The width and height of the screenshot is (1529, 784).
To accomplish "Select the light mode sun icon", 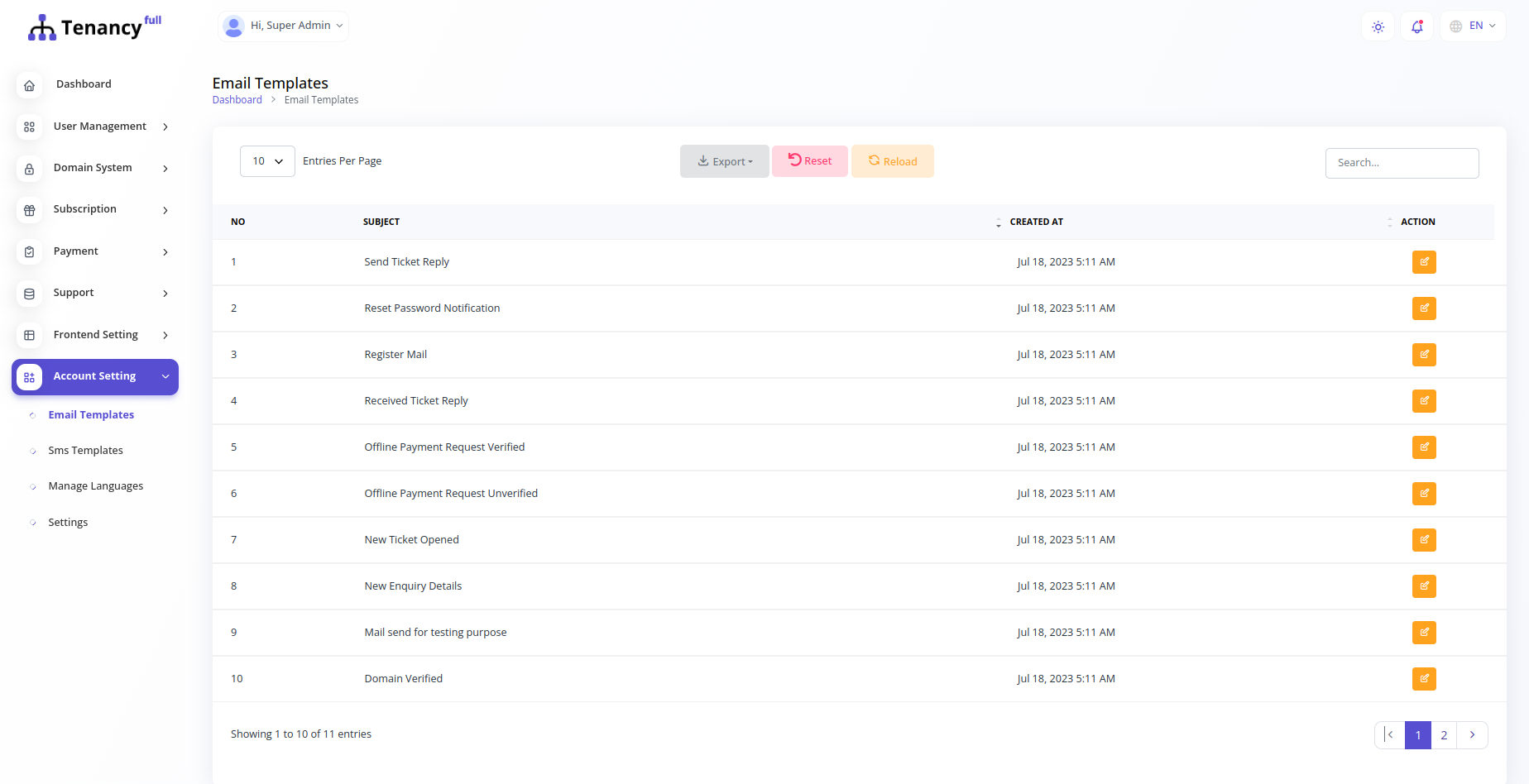I will (x=1377, y=26).
